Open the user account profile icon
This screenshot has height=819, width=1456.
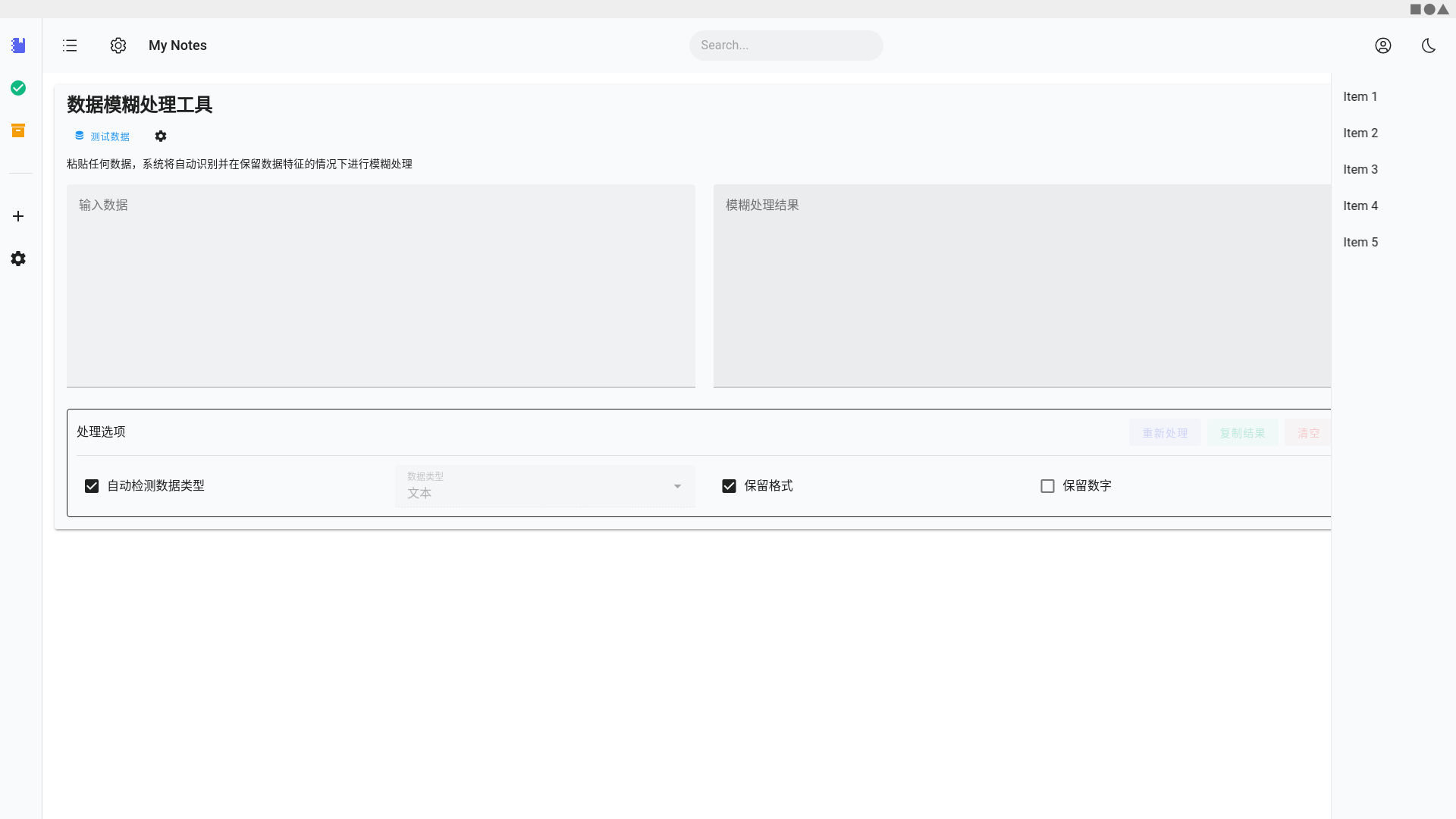click(x=1383, y=45)
